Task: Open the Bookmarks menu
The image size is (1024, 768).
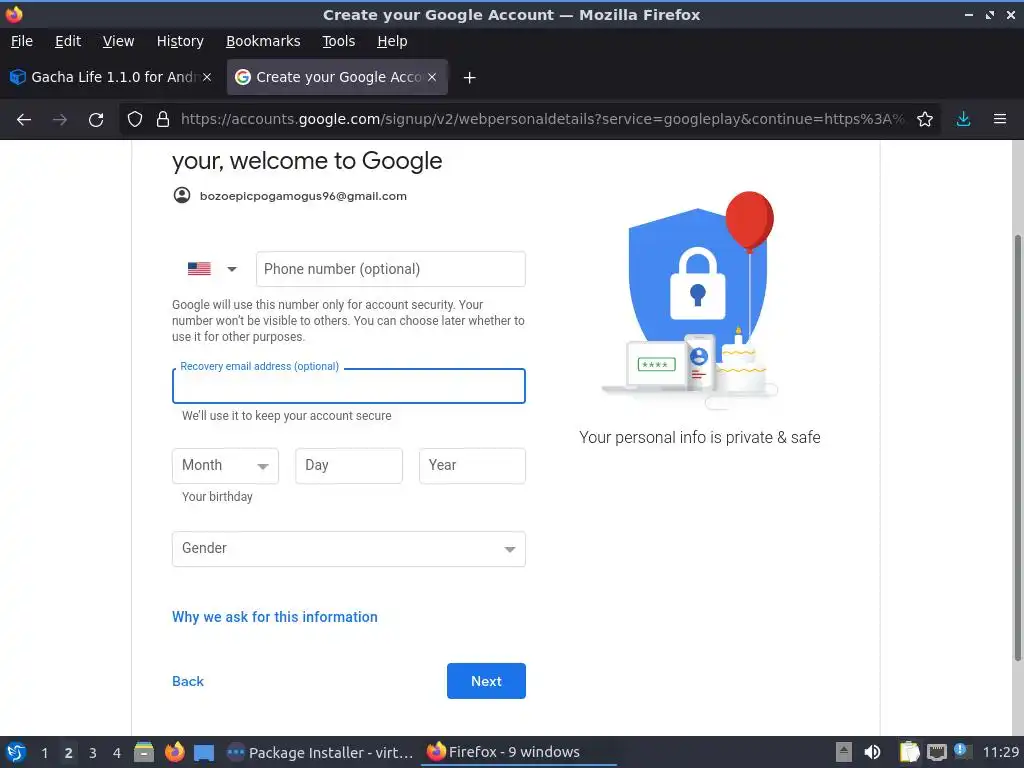Action: click(x=263, y=41)
